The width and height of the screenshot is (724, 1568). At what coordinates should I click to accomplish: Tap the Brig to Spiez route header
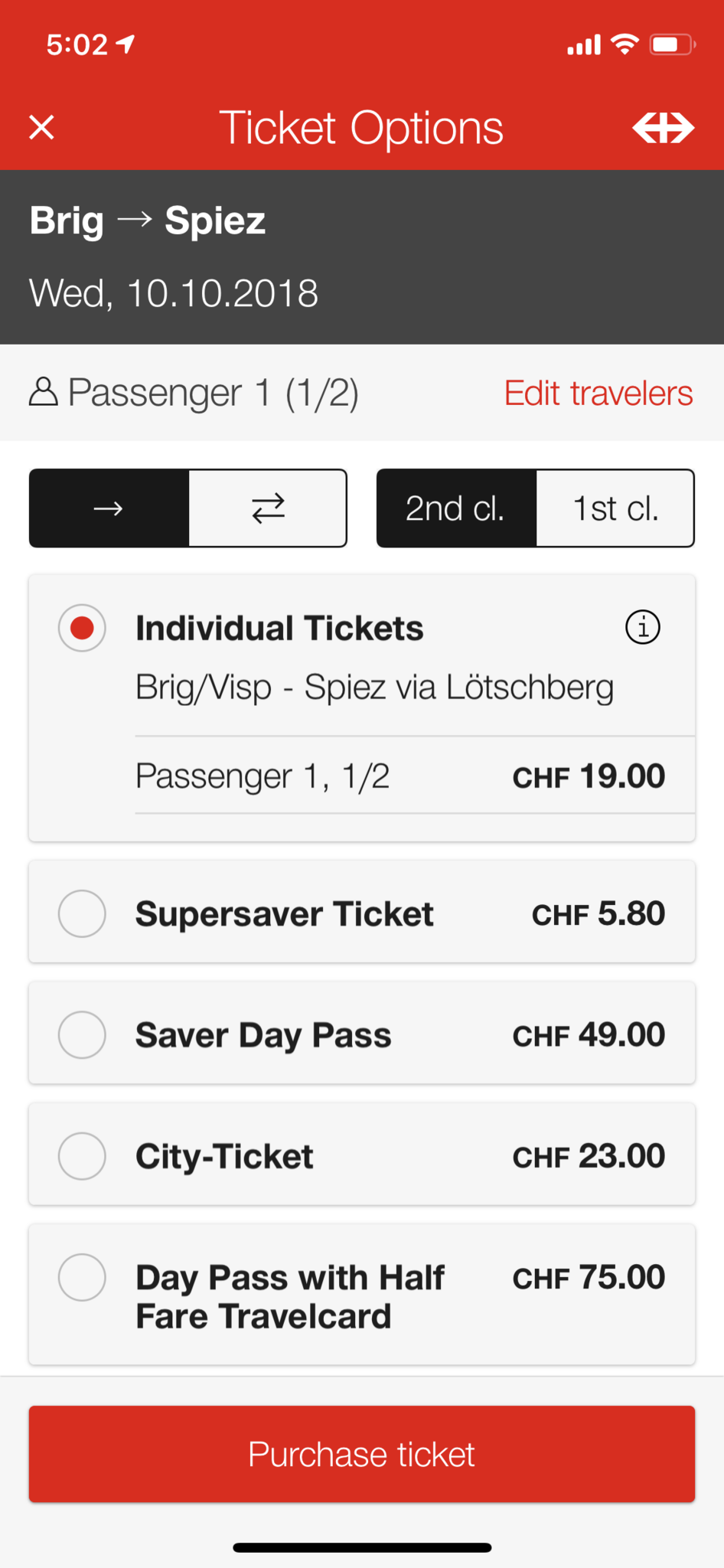148,220
